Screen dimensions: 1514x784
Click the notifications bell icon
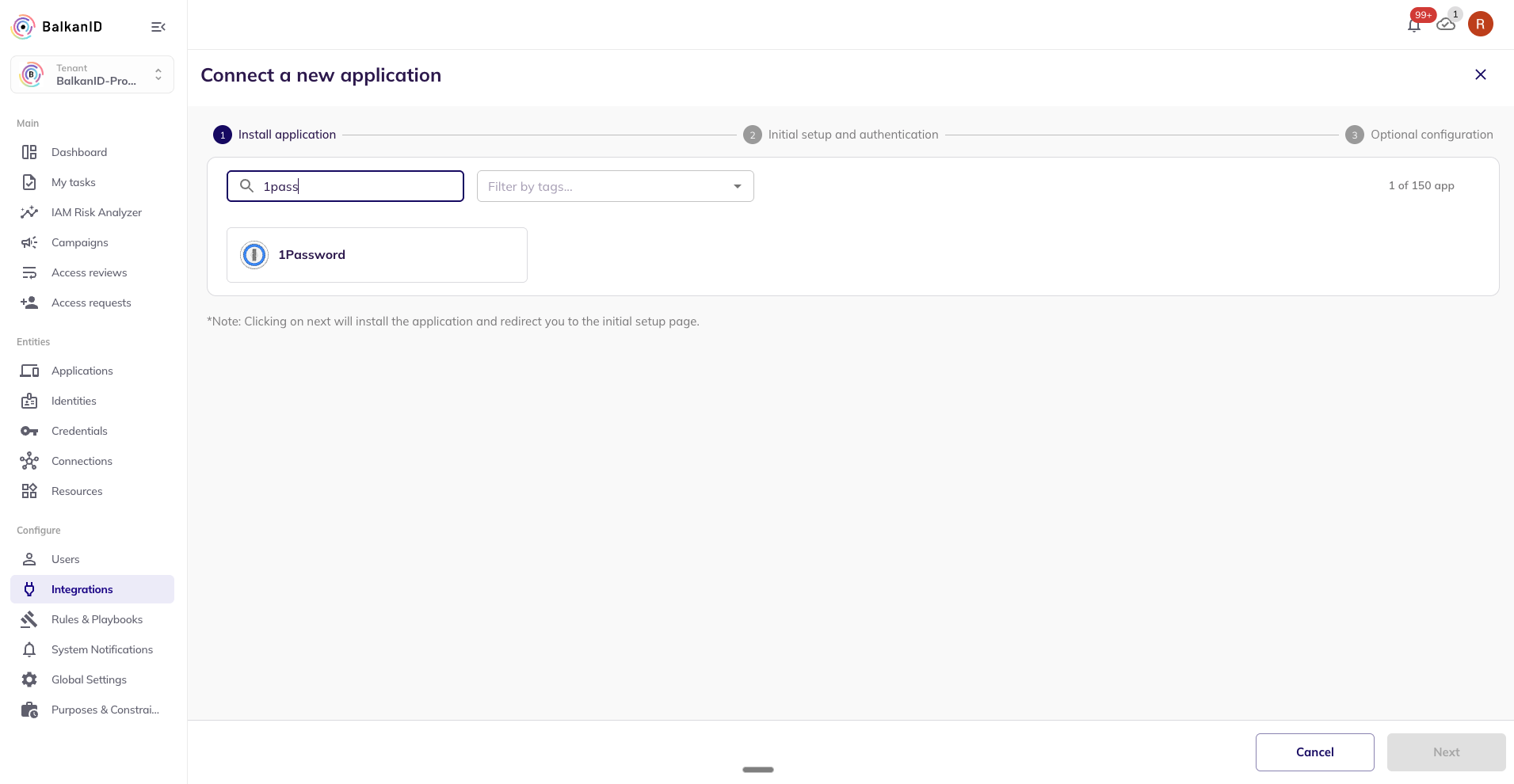click(1414, 25)
